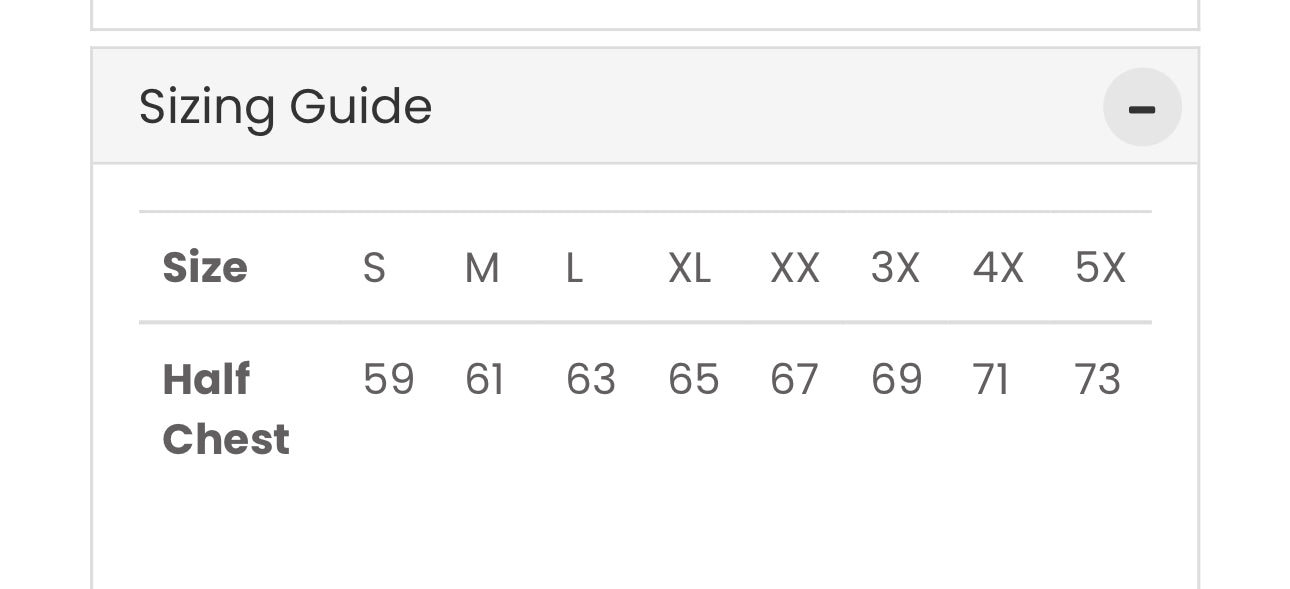The width and height of the screenshot is (1290, 589).
Task: Select the 4X size column header
Action: (x=998, y=268)
